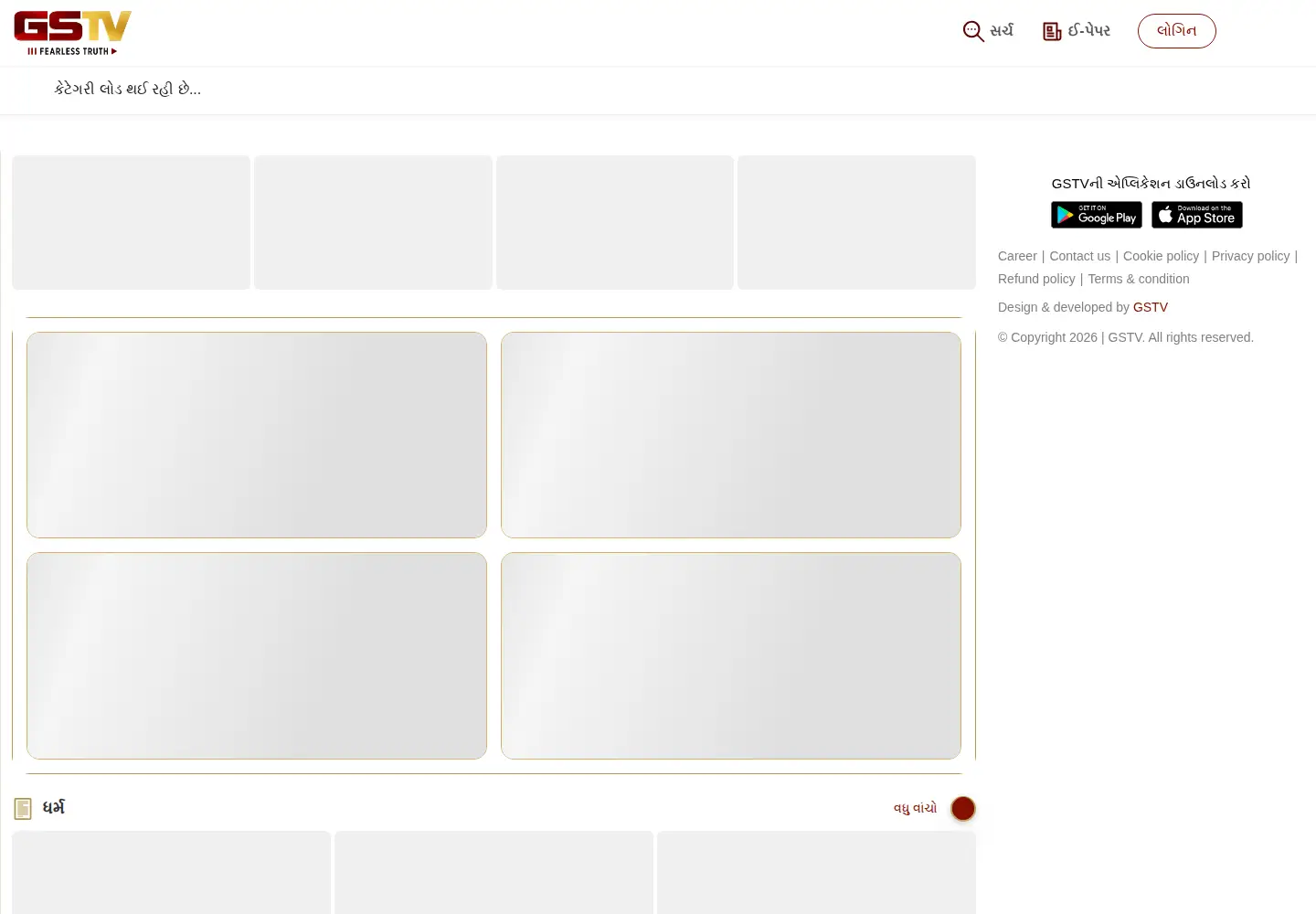Open the Terms & condition link

click(x=1139, y=279)
